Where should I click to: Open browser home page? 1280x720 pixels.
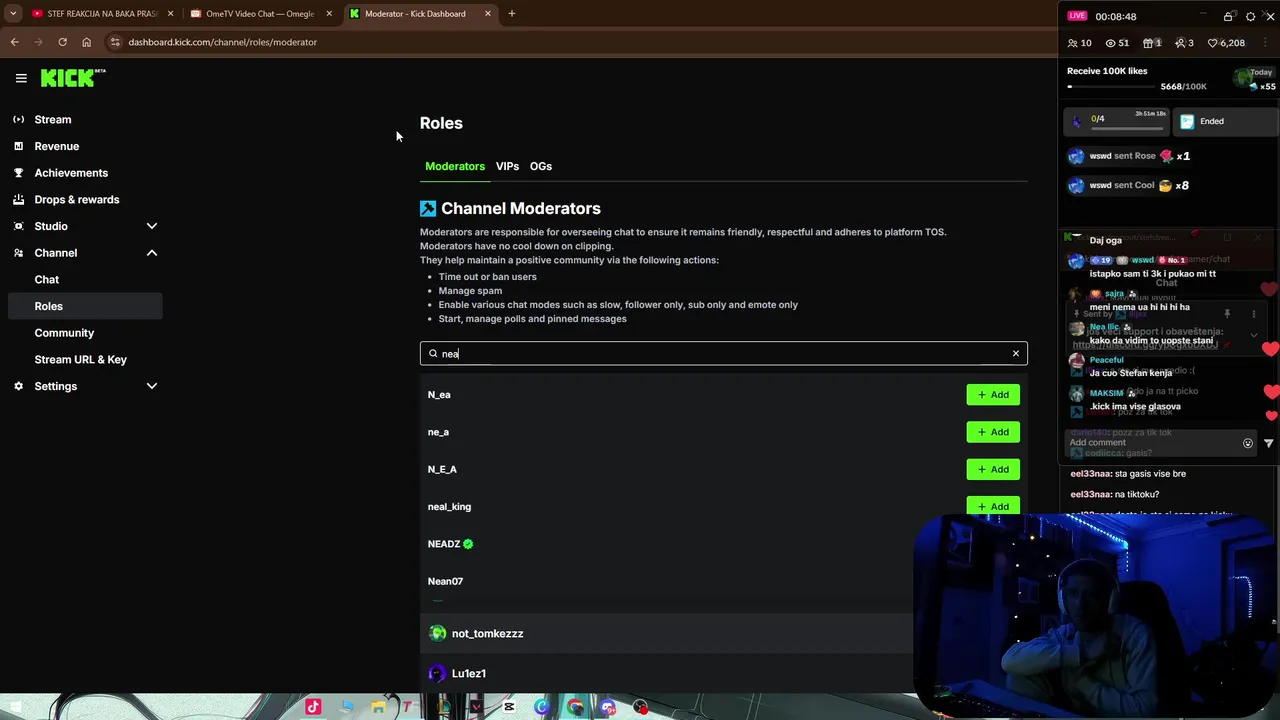pos(86,42)
